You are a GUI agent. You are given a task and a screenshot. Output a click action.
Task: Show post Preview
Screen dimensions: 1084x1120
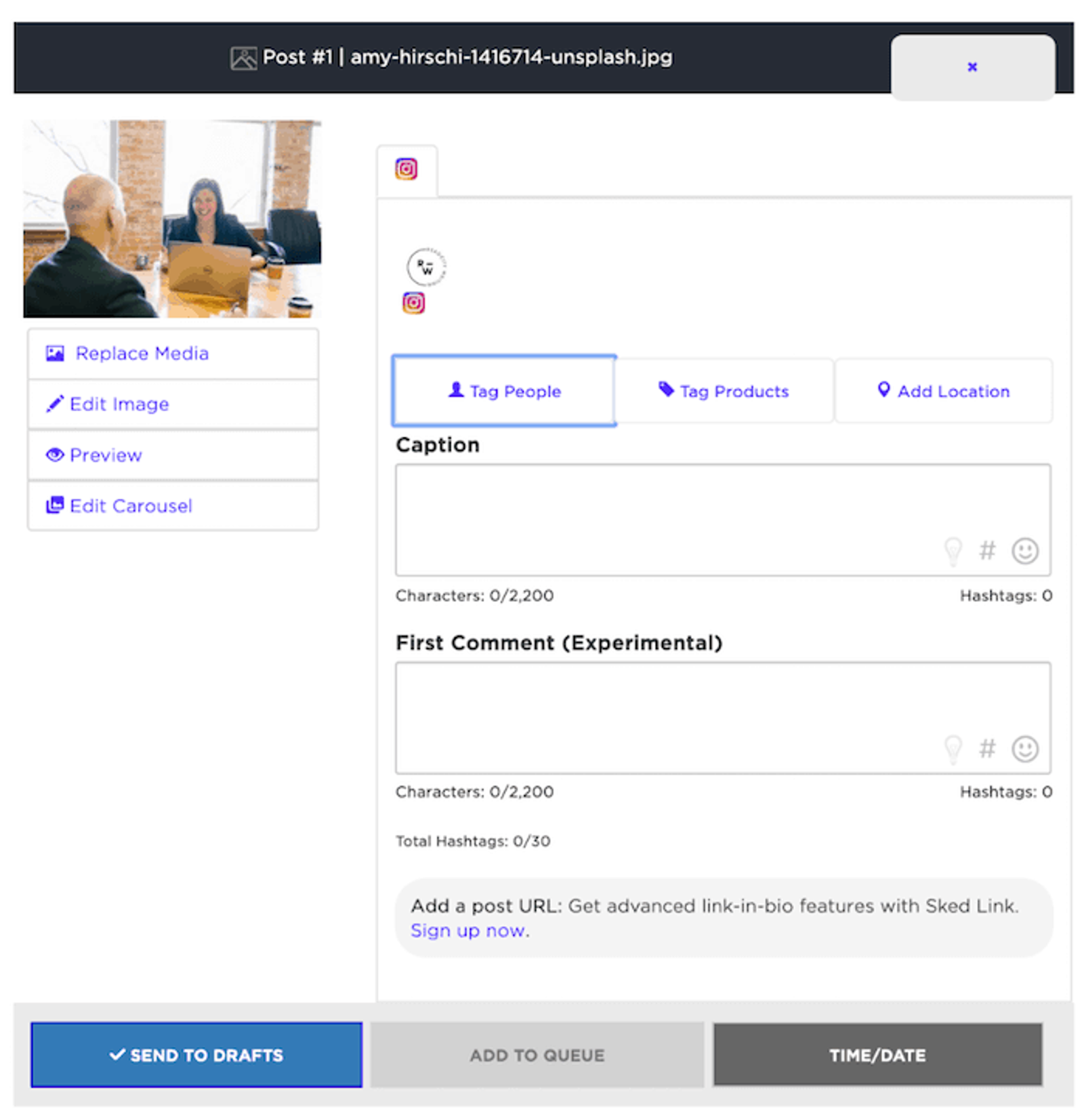pos(173,455)
